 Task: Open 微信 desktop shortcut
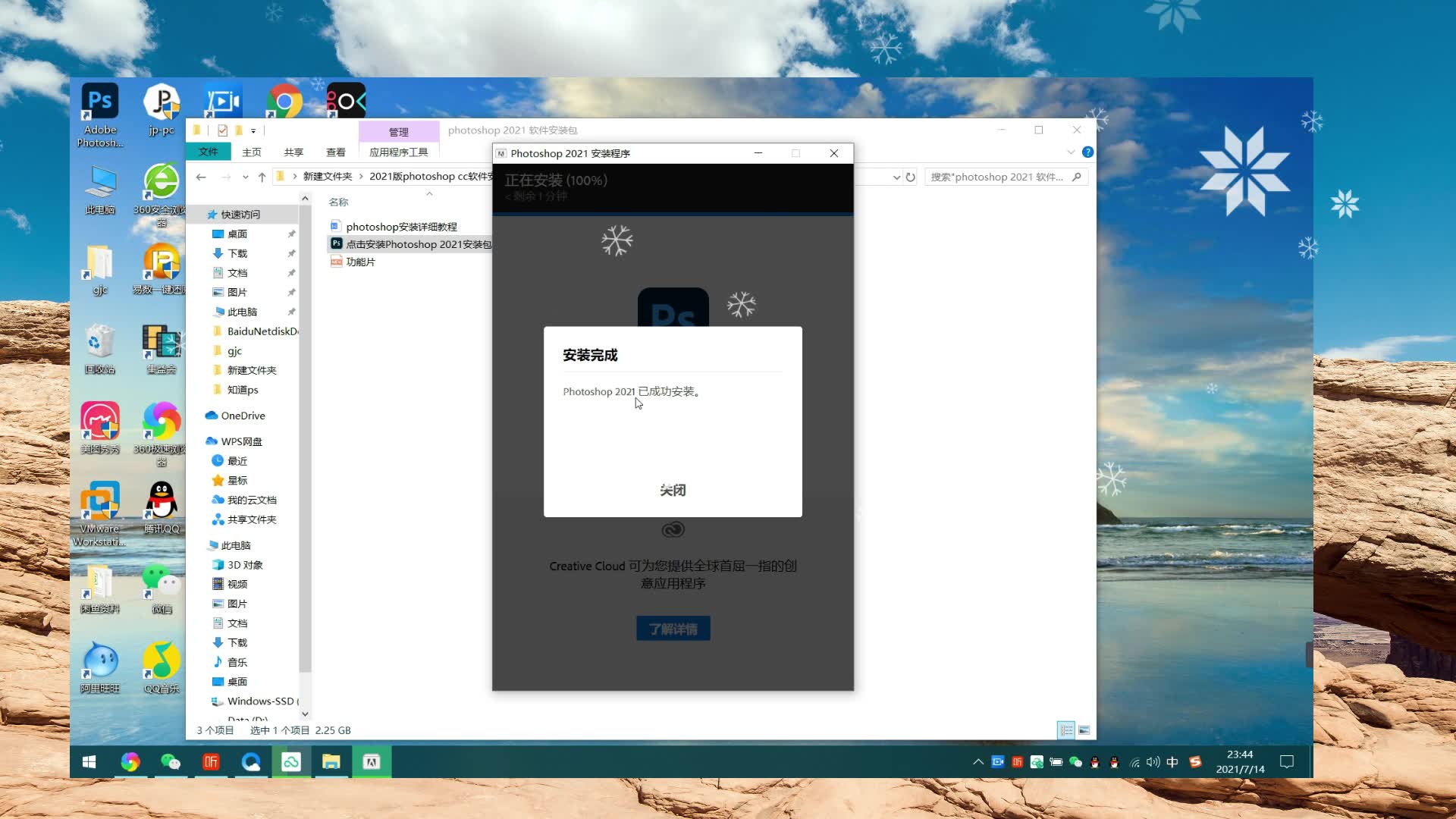[162, 588]
